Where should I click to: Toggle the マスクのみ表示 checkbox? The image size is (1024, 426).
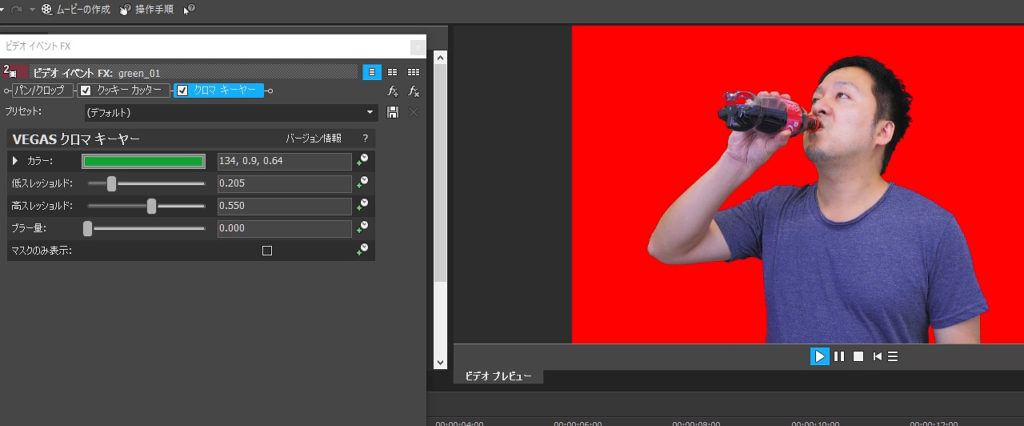(x=267, y=251)
